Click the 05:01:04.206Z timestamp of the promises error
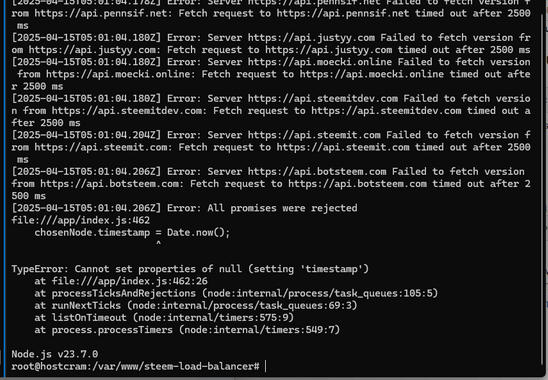This screenshot has width=548, height=380. pyautogui.click(x=118, y=208)
